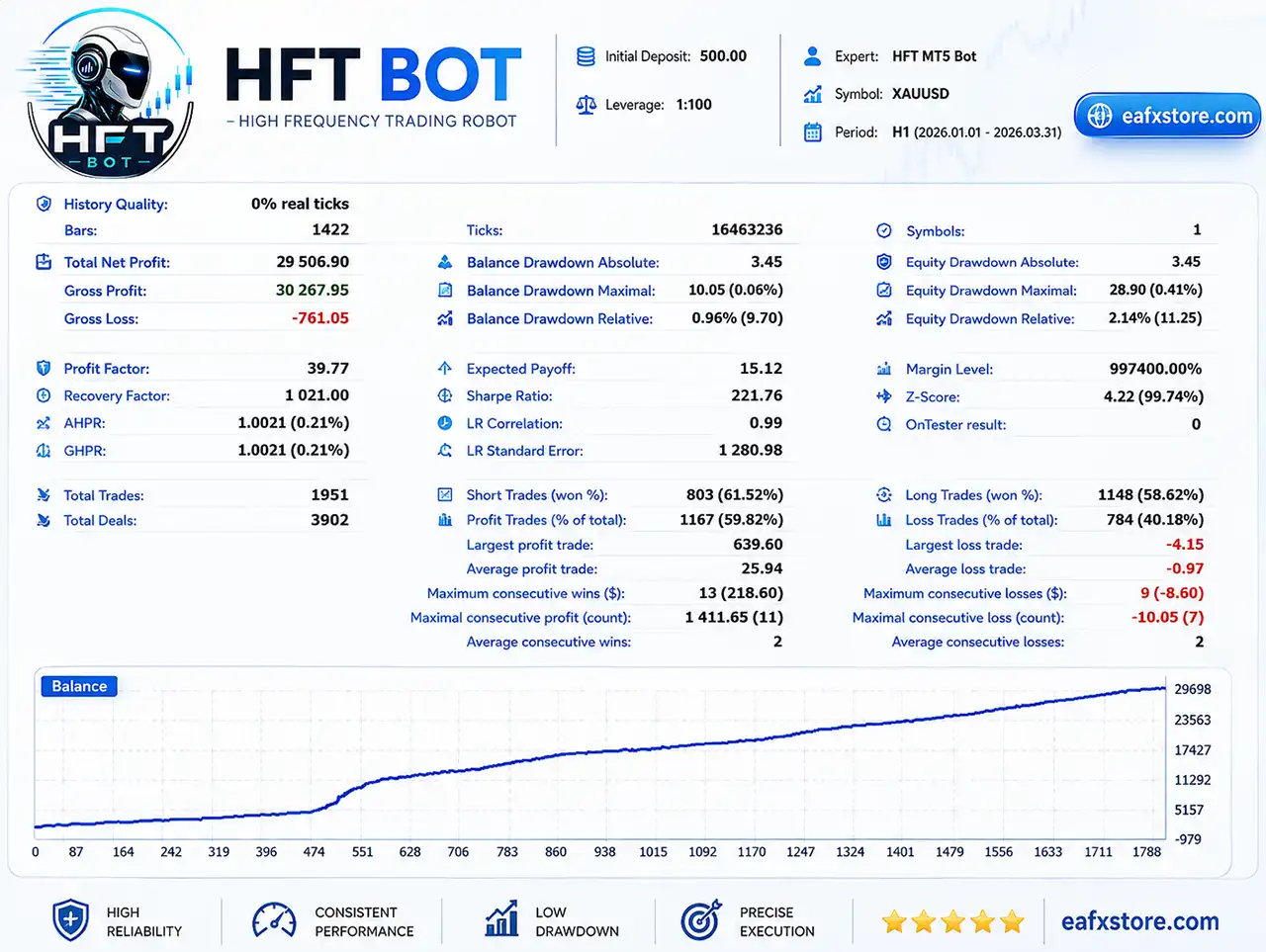
Task: Click the Period calendar icon
Action: (813, 132)
